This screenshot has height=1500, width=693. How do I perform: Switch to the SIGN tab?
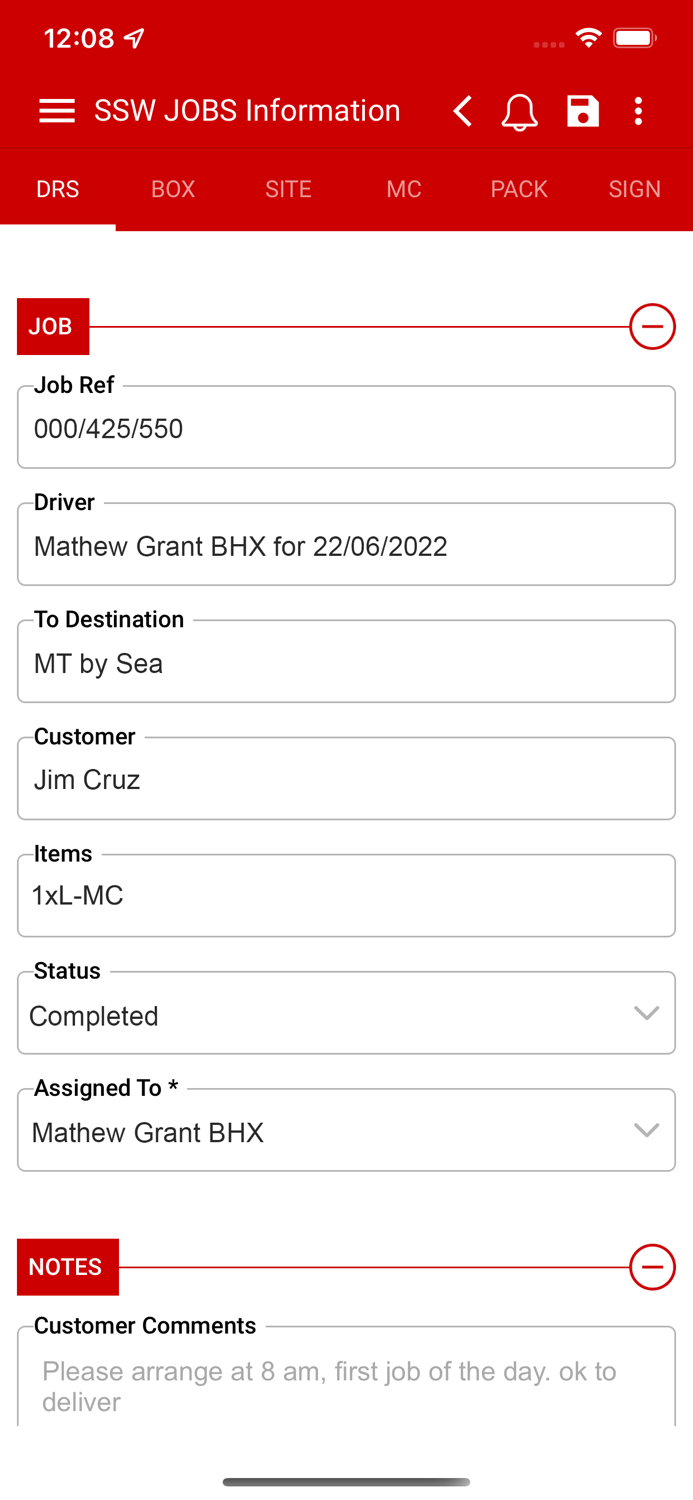tap(634, 188)
